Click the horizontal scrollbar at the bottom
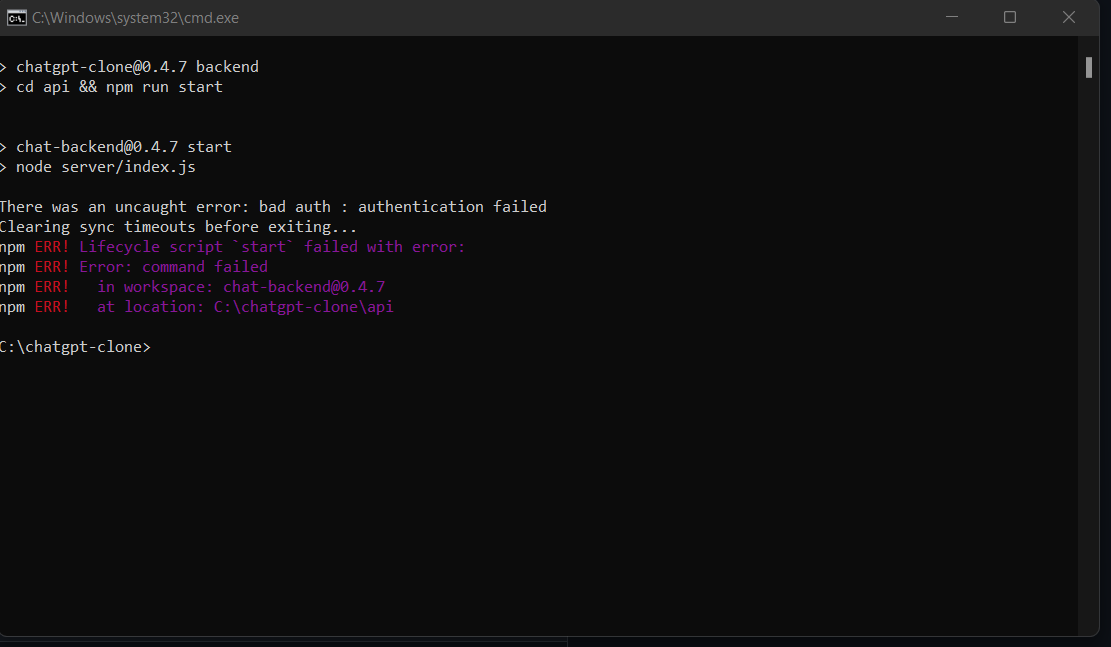Image resolution: width=1111 pixels, height=647 pixels. point(280,640)
